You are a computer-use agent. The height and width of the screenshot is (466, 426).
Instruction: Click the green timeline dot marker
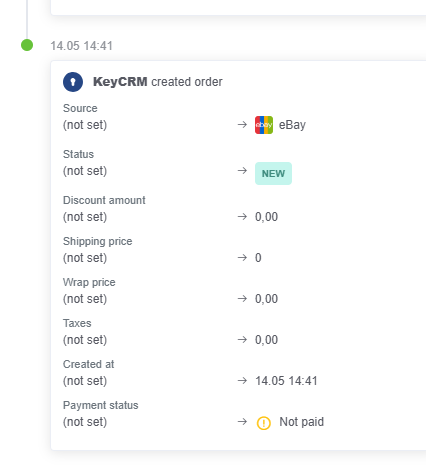27,45
